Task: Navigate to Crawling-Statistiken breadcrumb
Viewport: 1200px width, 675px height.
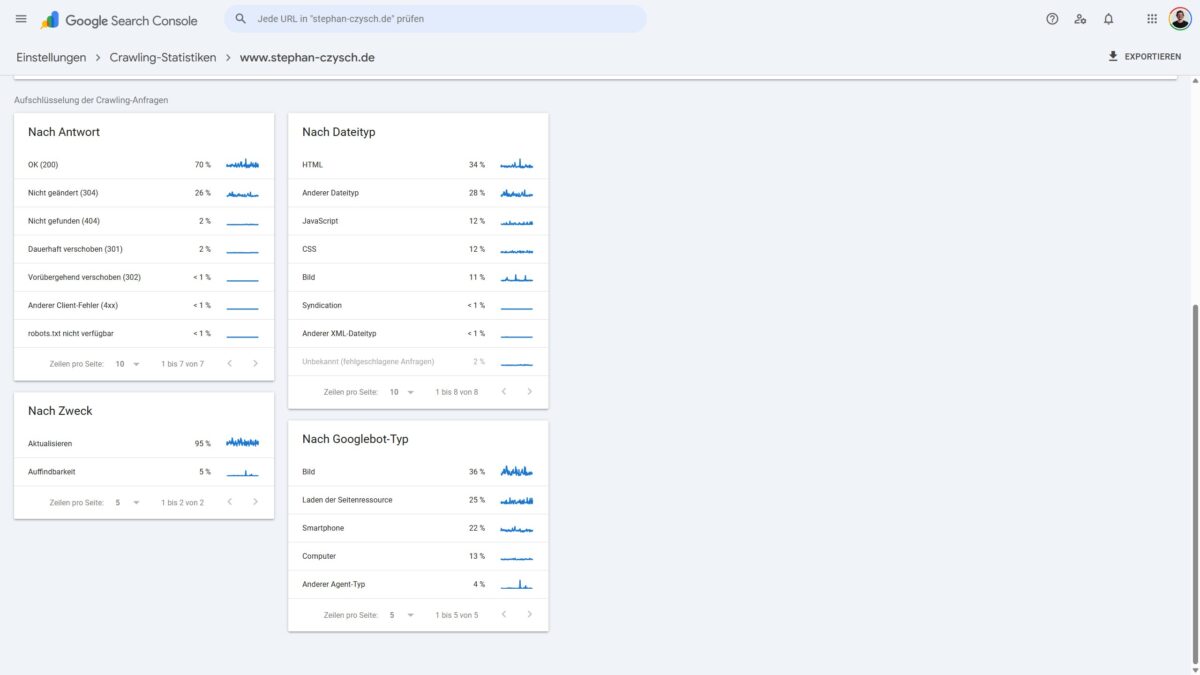Action: [x=163, y=58]
